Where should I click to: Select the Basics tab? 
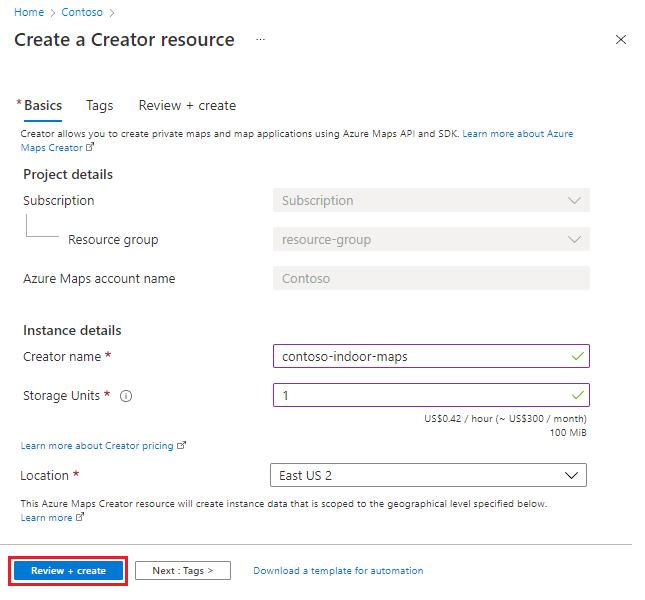[x=43, y=105]
